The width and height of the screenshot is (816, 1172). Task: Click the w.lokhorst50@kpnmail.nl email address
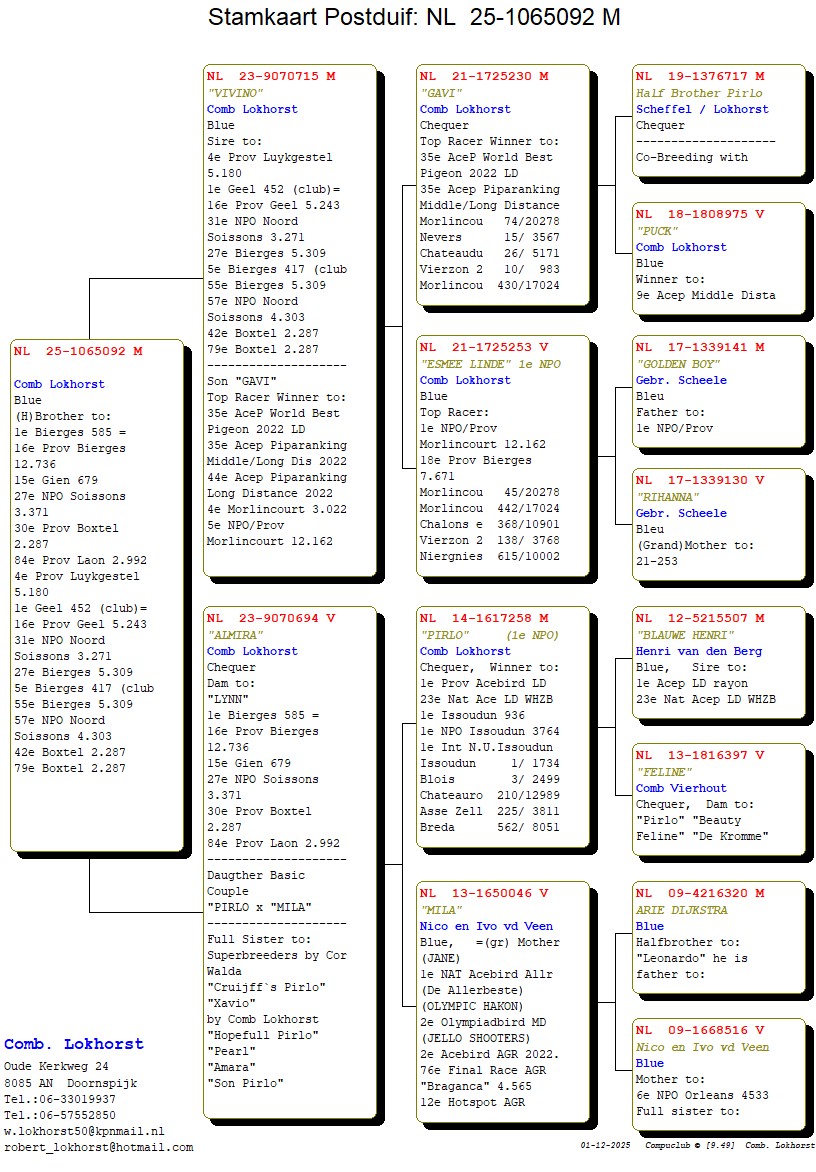point(83,1131)
